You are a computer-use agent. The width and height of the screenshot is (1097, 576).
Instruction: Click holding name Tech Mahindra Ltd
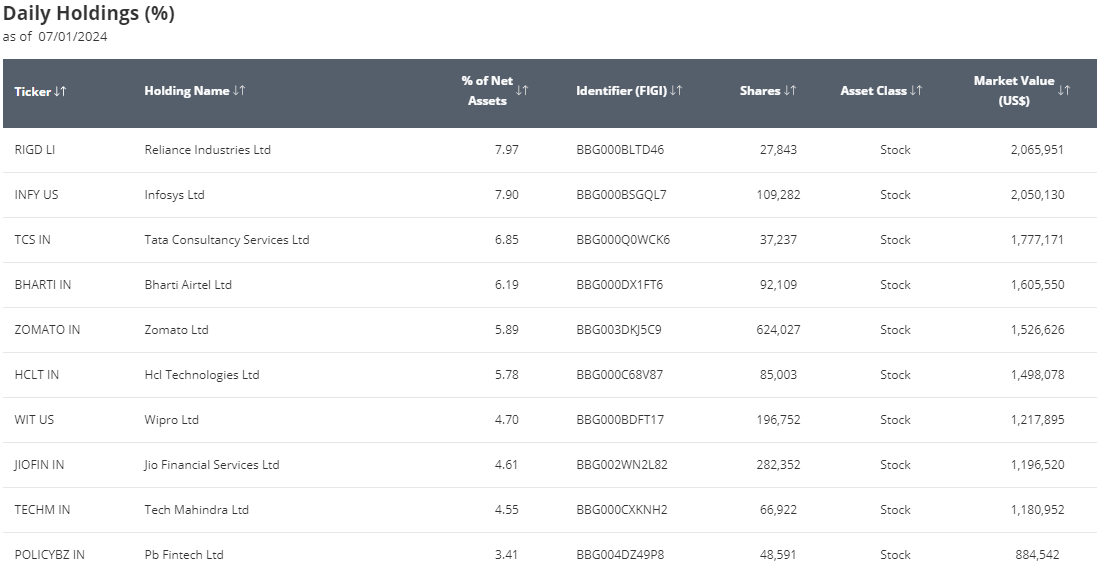197,510
